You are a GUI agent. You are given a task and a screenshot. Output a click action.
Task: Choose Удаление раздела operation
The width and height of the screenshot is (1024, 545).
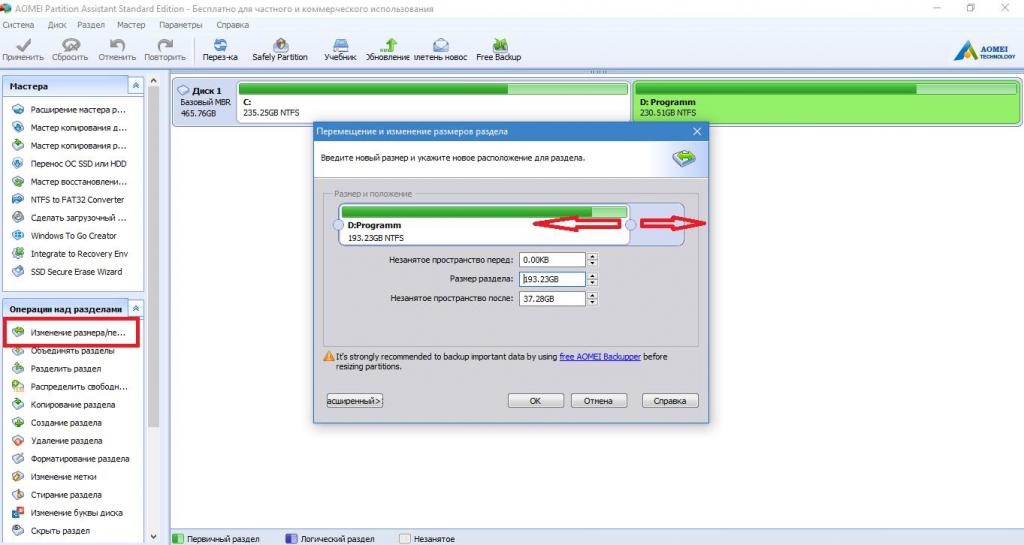point(57,441)
